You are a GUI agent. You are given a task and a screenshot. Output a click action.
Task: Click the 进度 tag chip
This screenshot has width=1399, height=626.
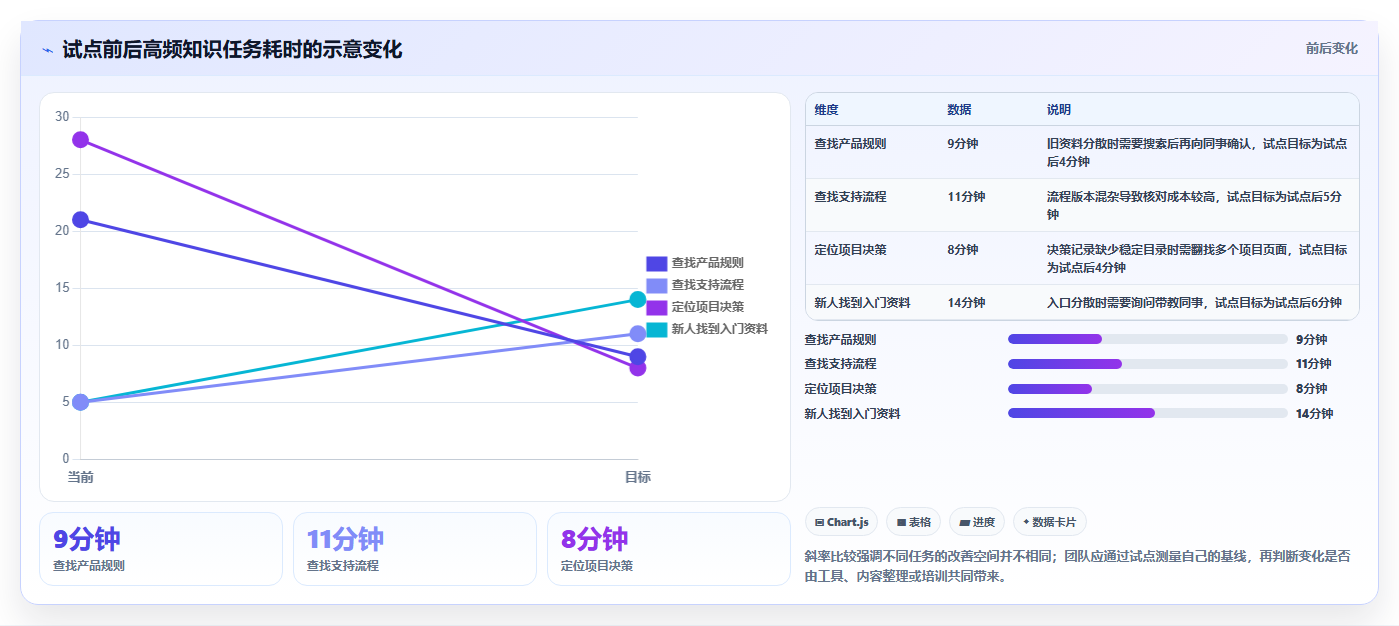pyautogui.click(x=977, y=522)
